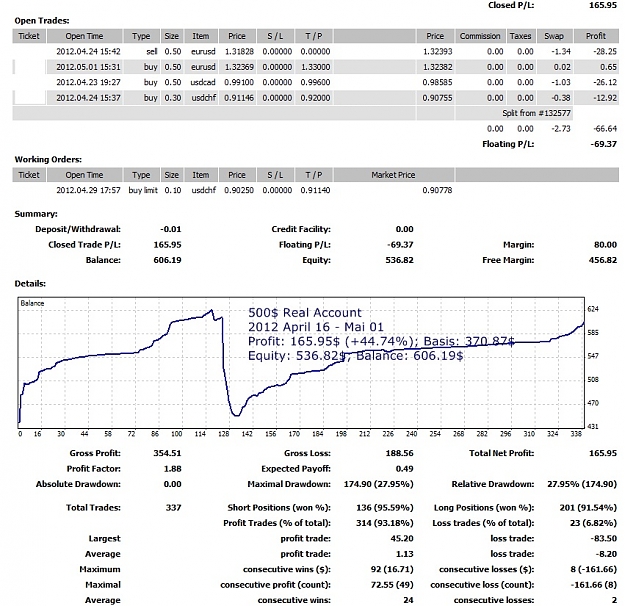Click the 624 axis label on the chart
The height and width of the screenshot is (606, 625).
pos(593,309)
